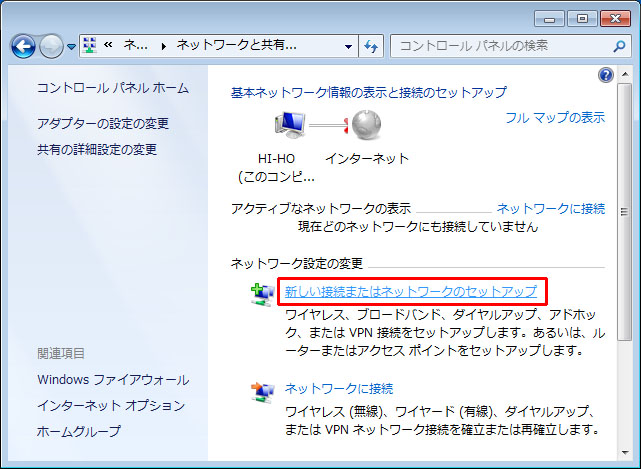Viewport: 641px width, 469px height.
Task: Minimize the Control Panel window
Action: click(550, 19)
